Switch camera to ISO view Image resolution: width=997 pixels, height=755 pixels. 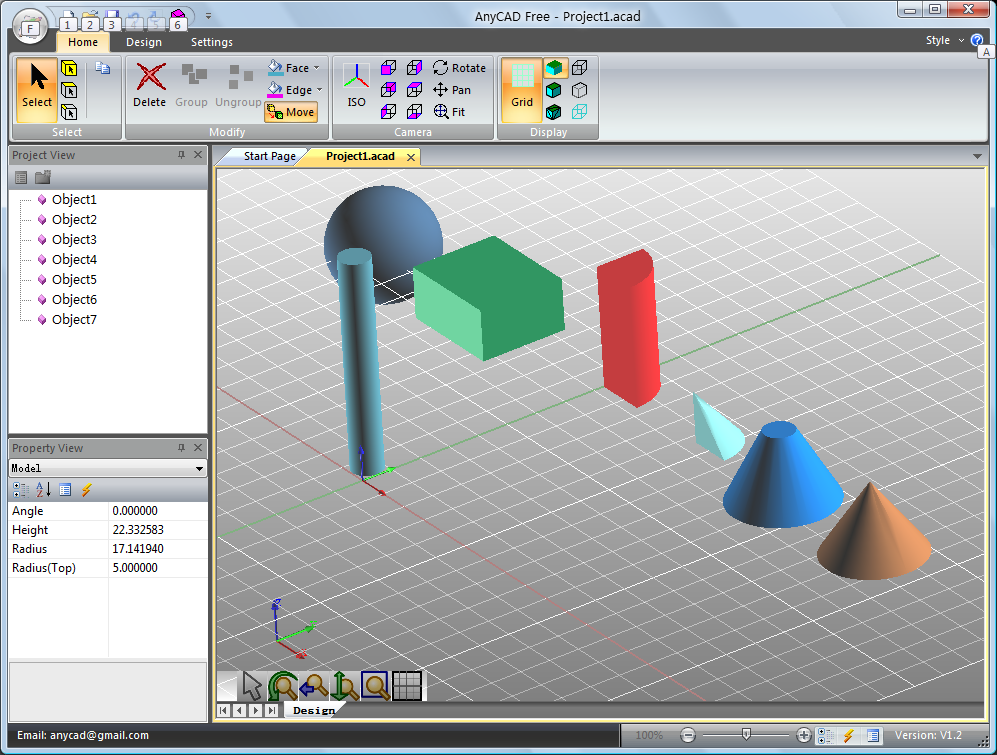pyautogui.click(x=356, y=85)
